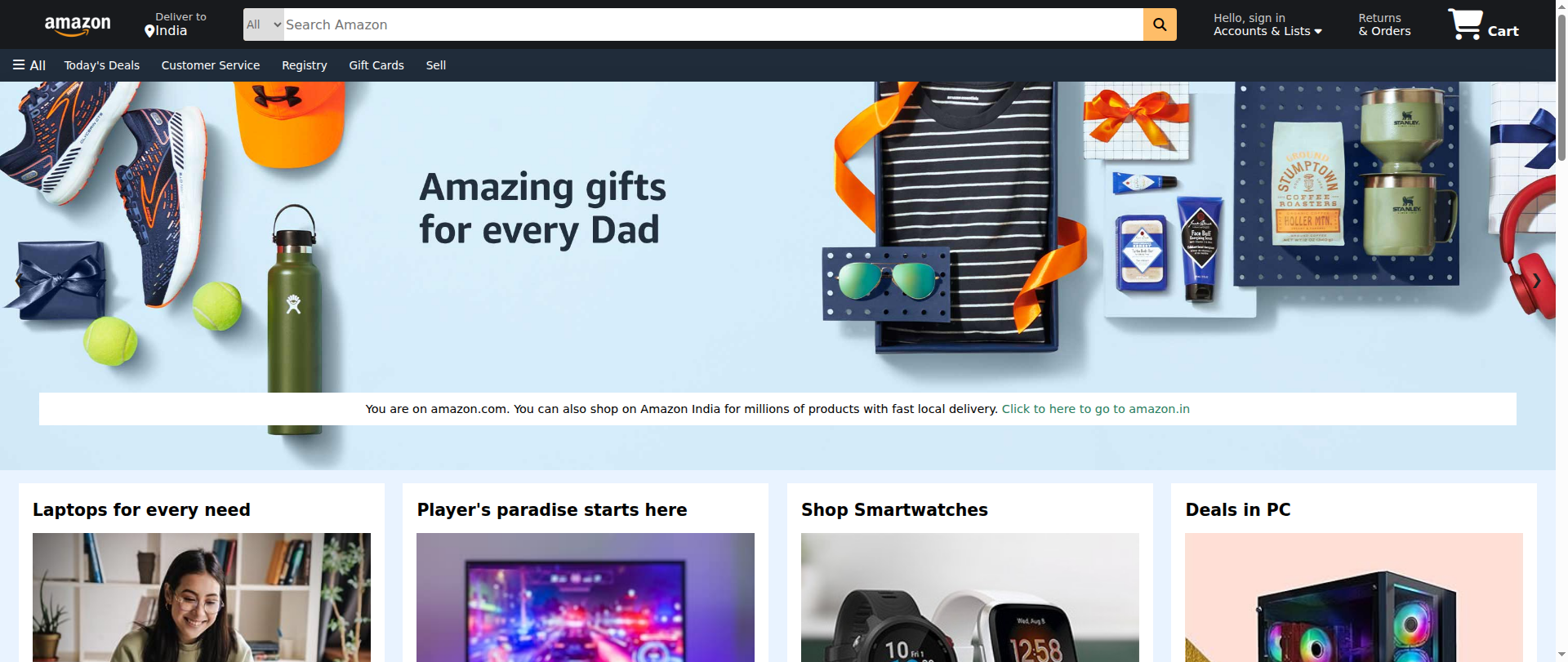Click the Sell link
The width and height of the screenshot is (1568, 662).
coord(436,65)
